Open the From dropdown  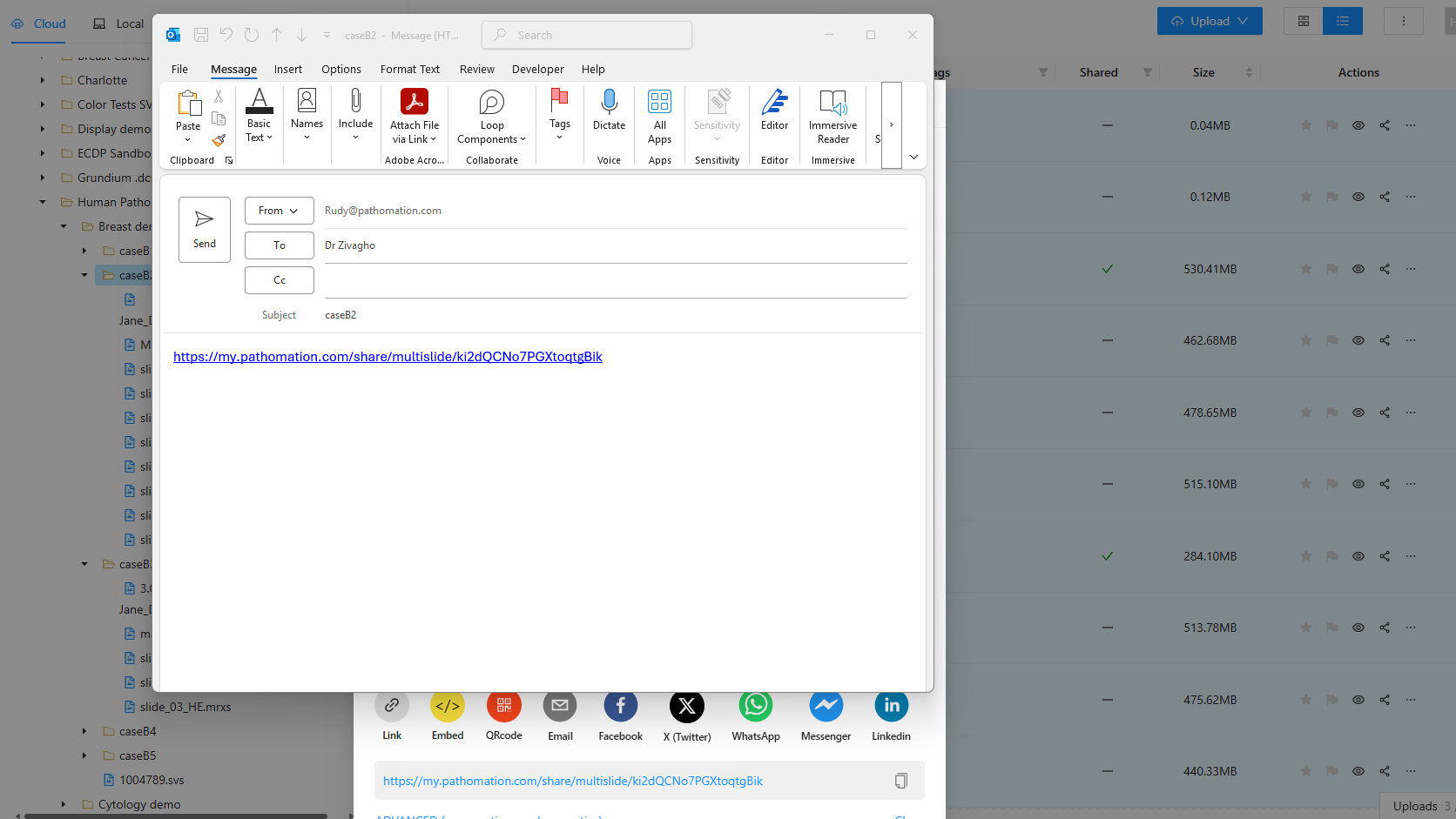(x=279, y=211)
